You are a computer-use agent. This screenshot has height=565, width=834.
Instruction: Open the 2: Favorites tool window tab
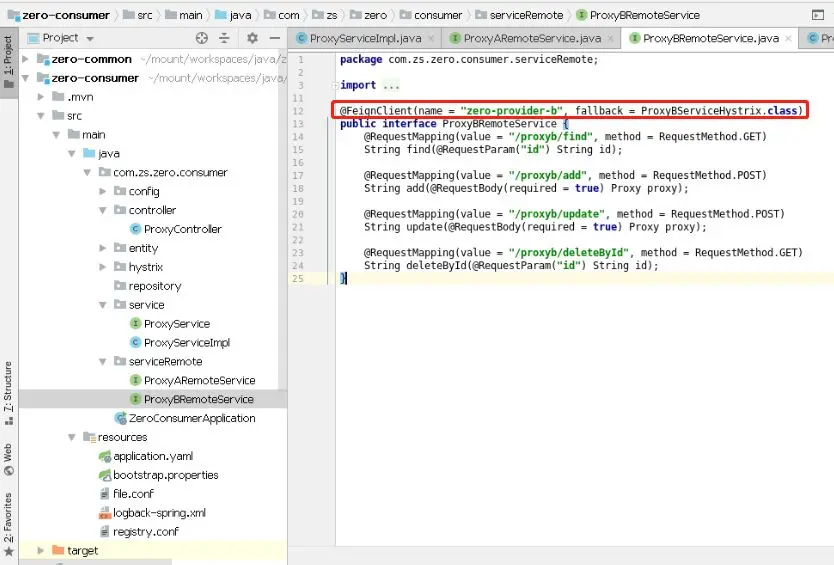(x=9, y=525)
